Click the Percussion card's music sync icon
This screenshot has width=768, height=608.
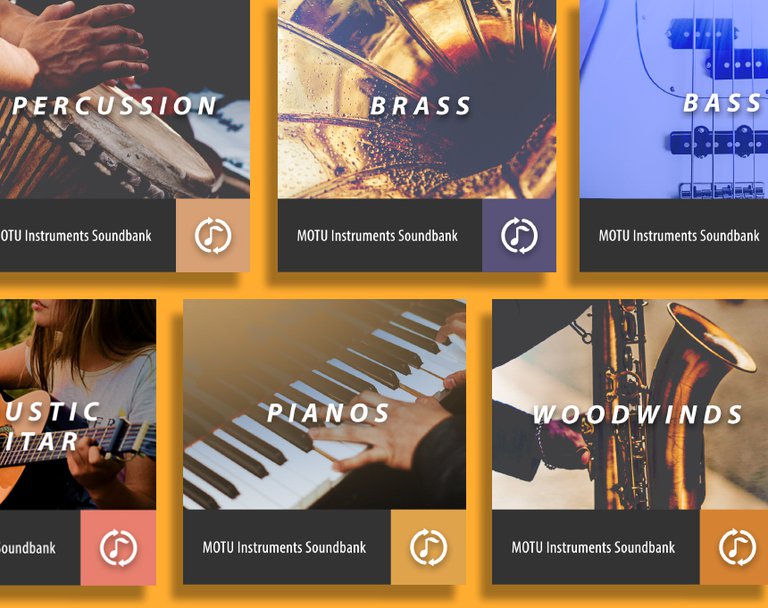(x=213, y=236)
